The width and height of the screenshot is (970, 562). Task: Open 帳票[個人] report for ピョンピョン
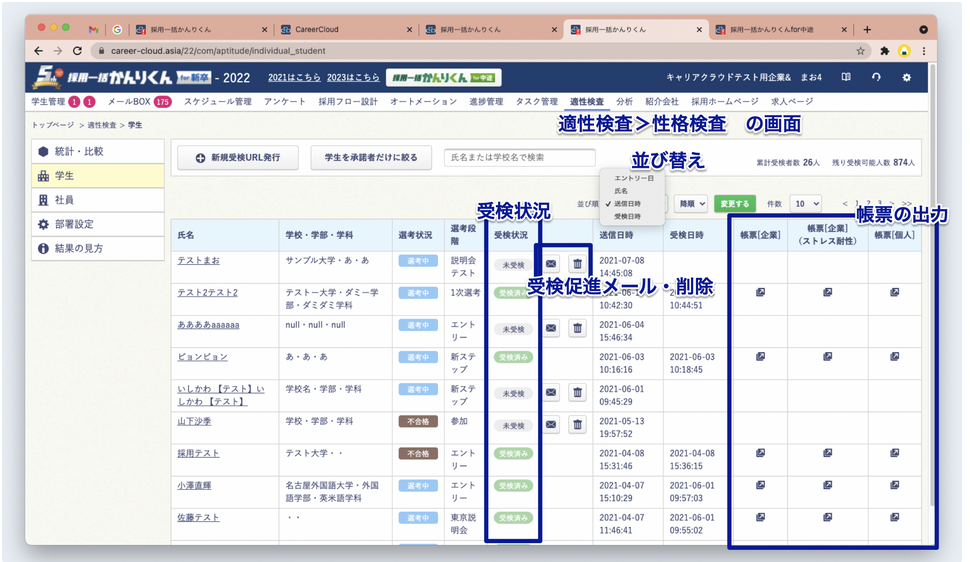click(x=894, y=356)
